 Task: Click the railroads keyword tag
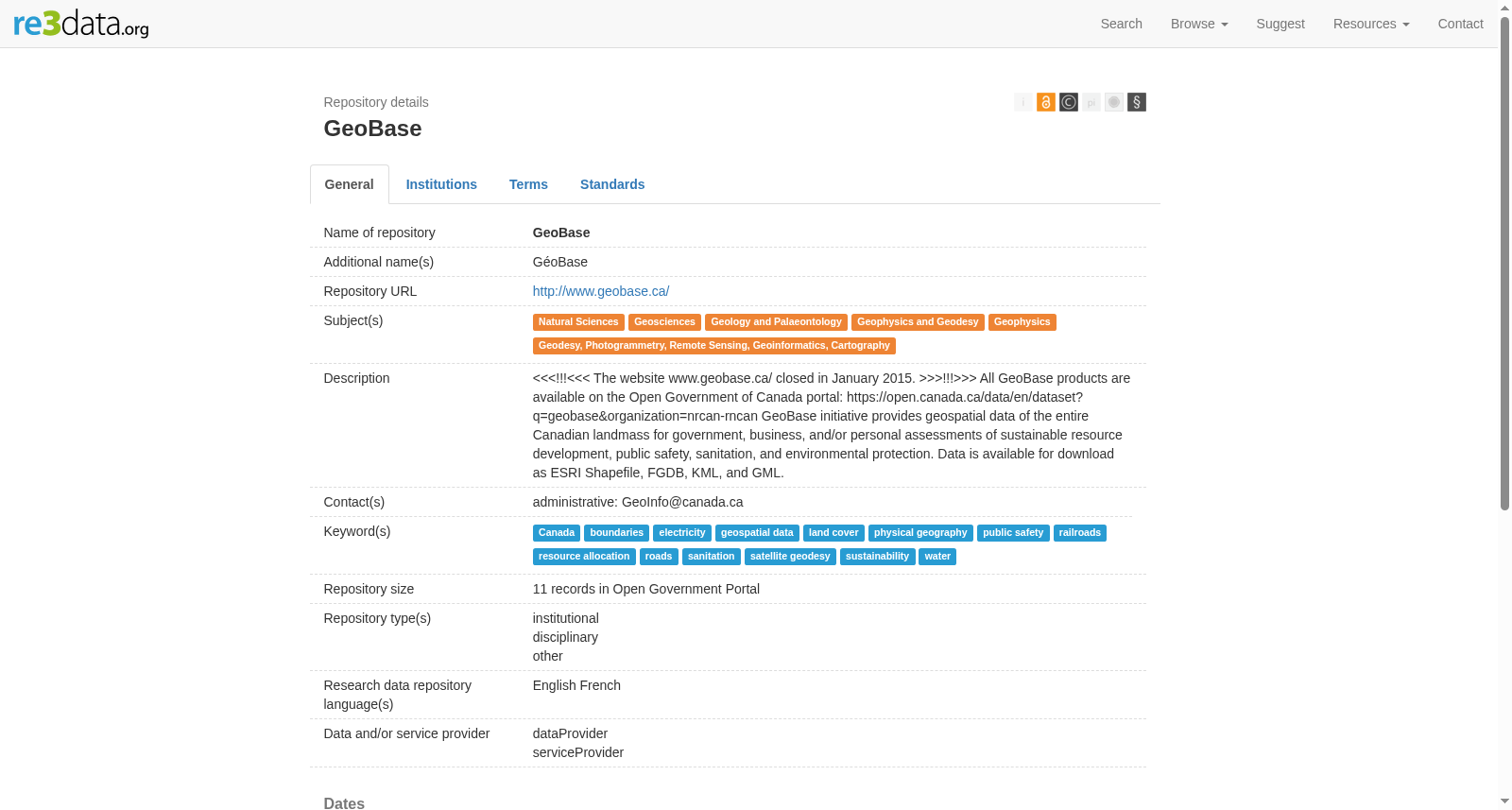click(x=1080, y=533)
